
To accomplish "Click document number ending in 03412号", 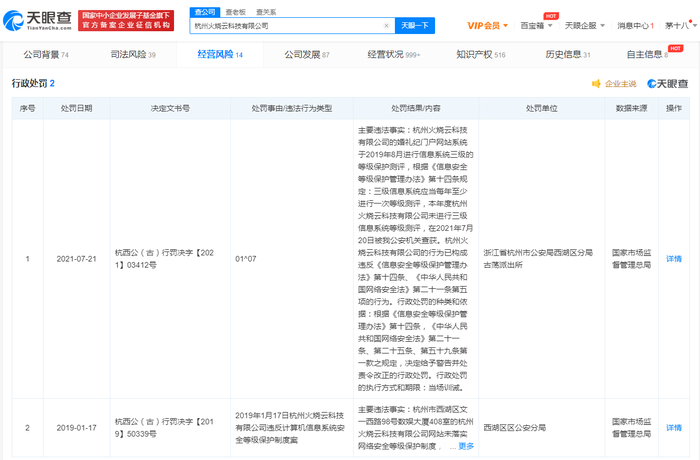I will click(164, 259).
